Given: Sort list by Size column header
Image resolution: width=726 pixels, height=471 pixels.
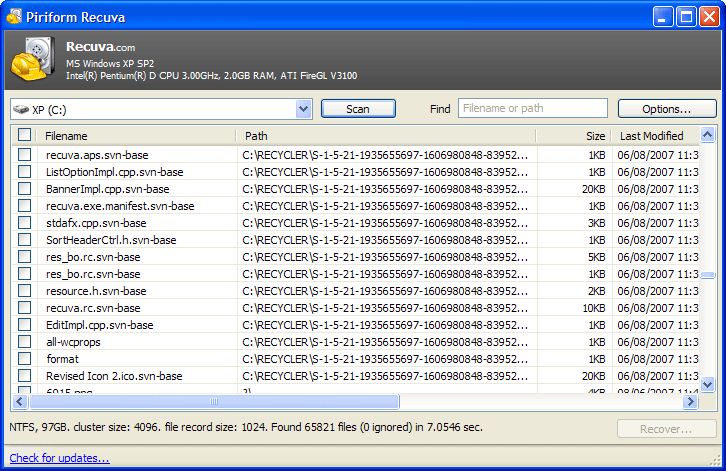Looking at the screenshot, I should coord(575,136).
